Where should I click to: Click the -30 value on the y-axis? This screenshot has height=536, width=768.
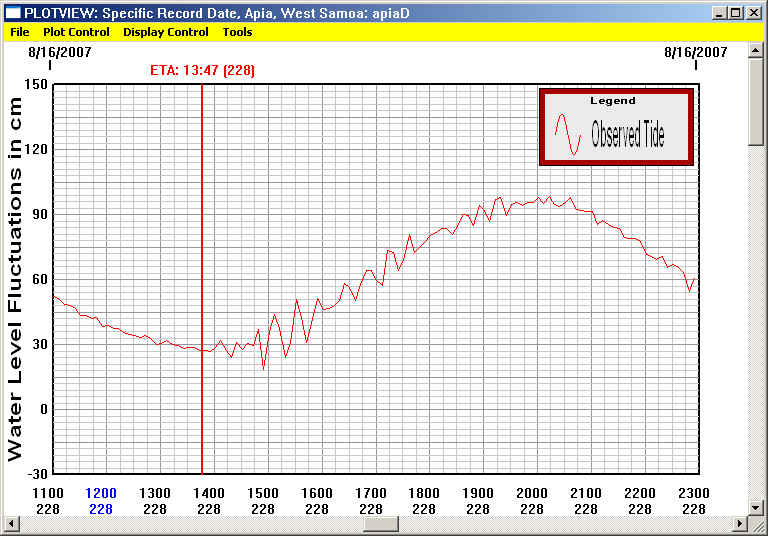click(x=36, y=474)
